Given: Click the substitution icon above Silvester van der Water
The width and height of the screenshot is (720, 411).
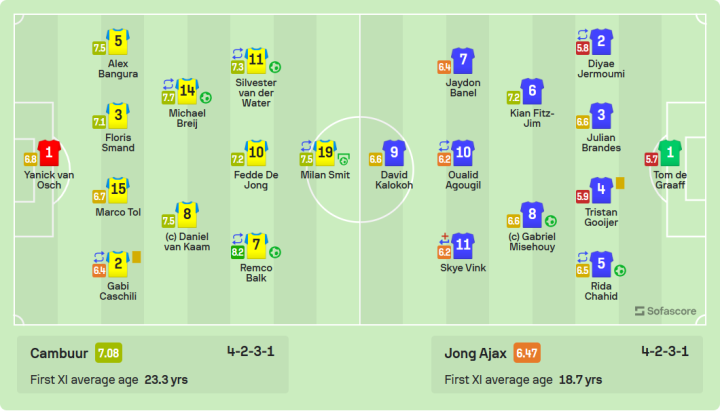Looking at the screenshot, I should click(238, 54).
